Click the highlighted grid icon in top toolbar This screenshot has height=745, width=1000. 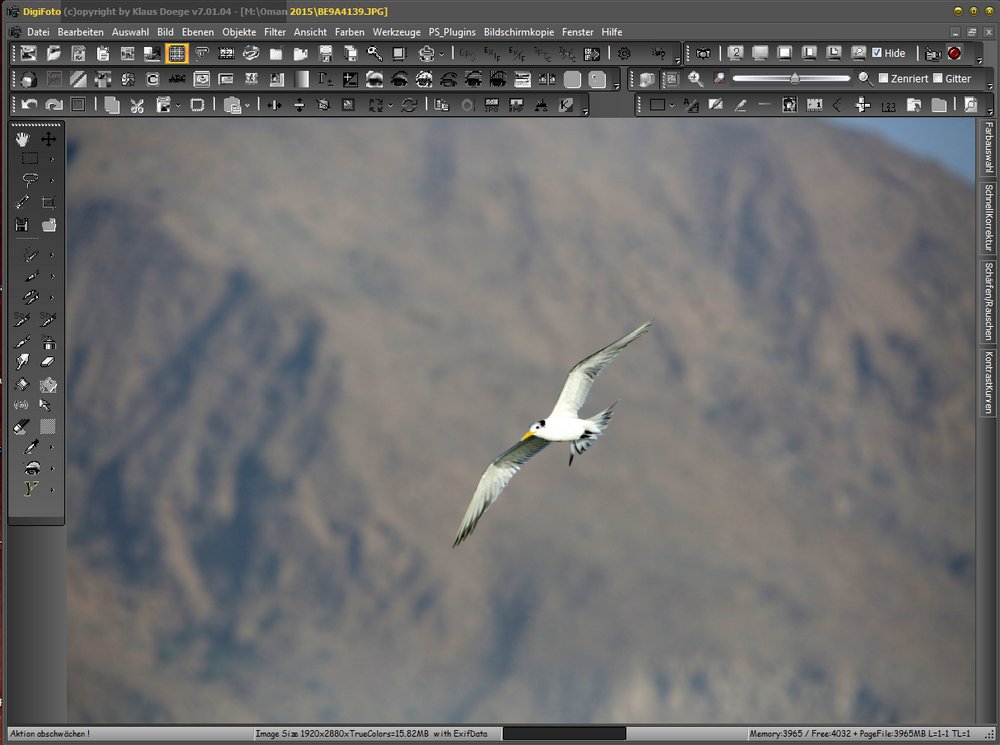[x=177, y=53]
